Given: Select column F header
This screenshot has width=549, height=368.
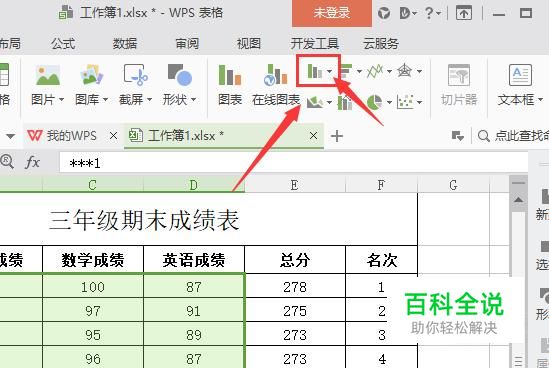Looking at the screenshot, I should pos(381,185).
